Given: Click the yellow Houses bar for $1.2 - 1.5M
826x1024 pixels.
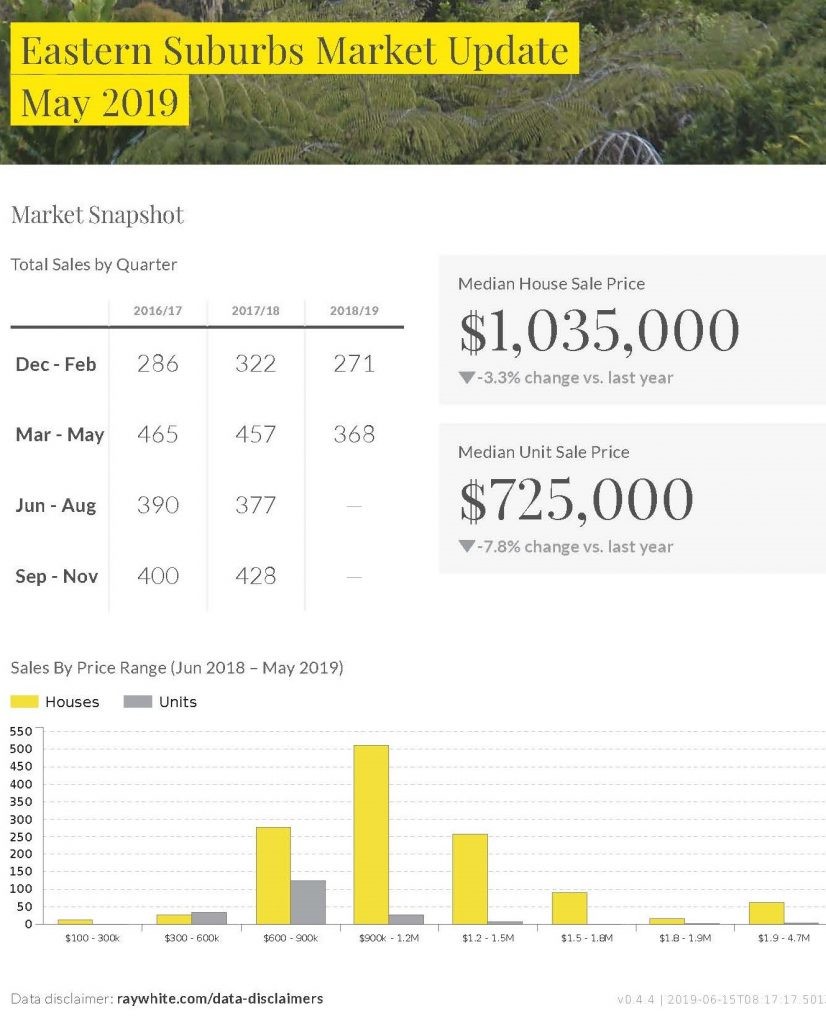Looking at the screenshot, I should [x=469, y=878].
